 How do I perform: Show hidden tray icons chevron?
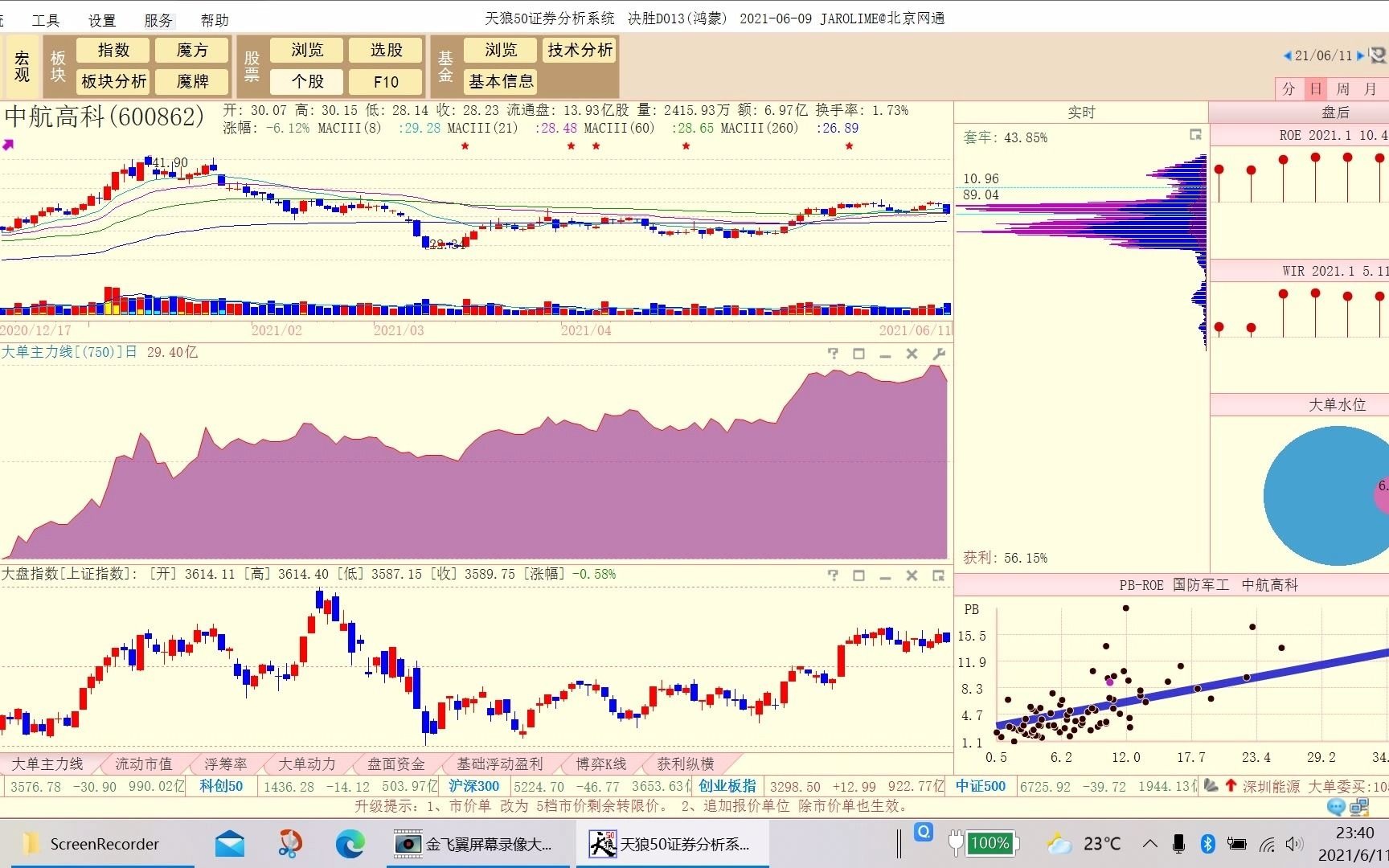tap(1150, 844)
